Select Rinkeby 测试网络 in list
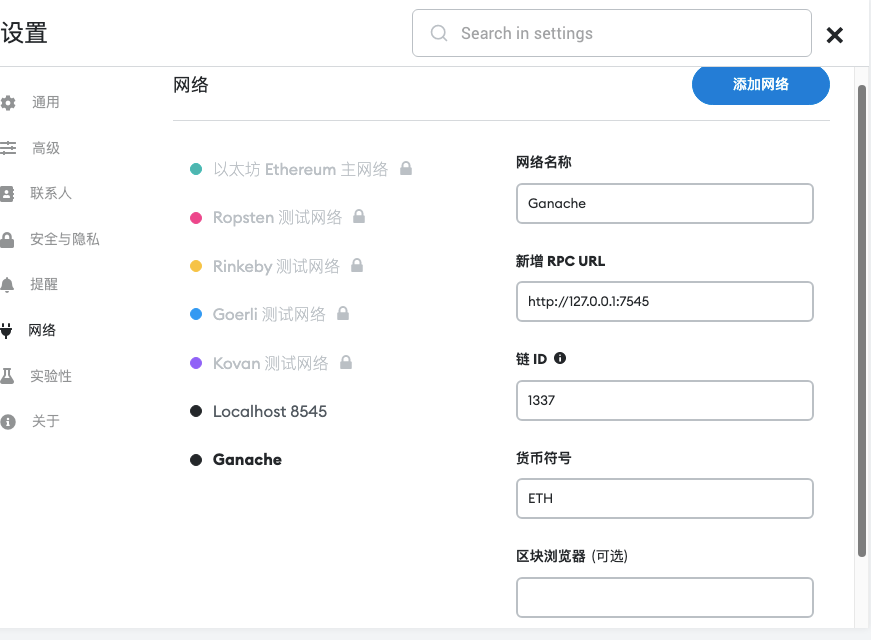This screenshot has height=640, width=871. point(276,266)
